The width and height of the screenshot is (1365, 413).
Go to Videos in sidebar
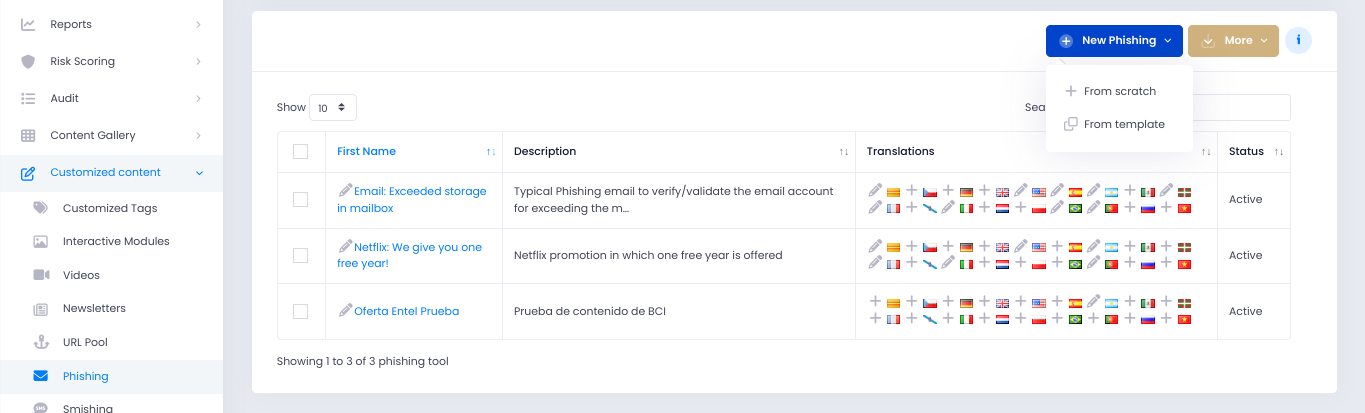[x=81, y=275]
